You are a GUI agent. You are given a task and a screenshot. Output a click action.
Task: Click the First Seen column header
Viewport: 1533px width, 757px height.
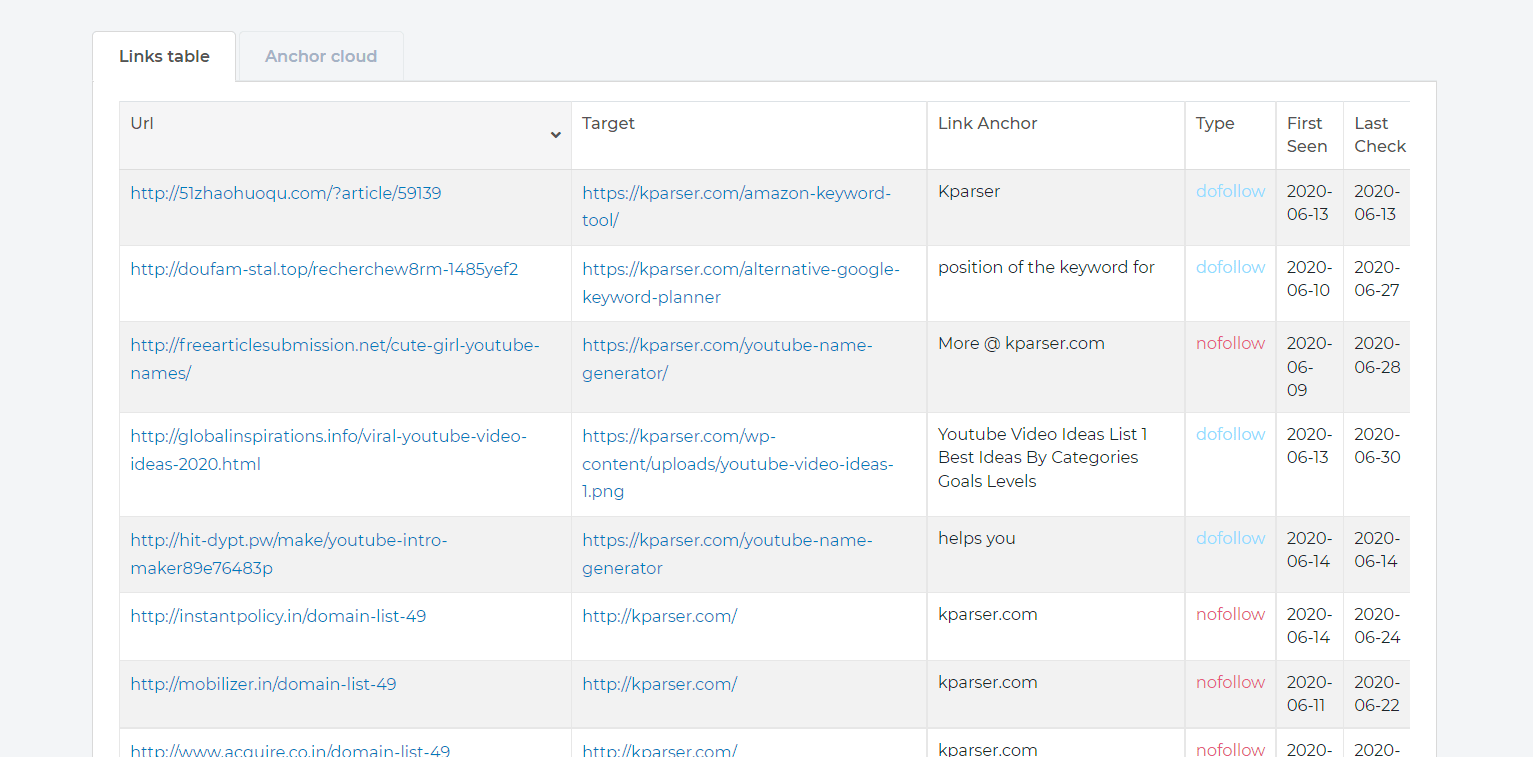click(x=1306, y=134)
